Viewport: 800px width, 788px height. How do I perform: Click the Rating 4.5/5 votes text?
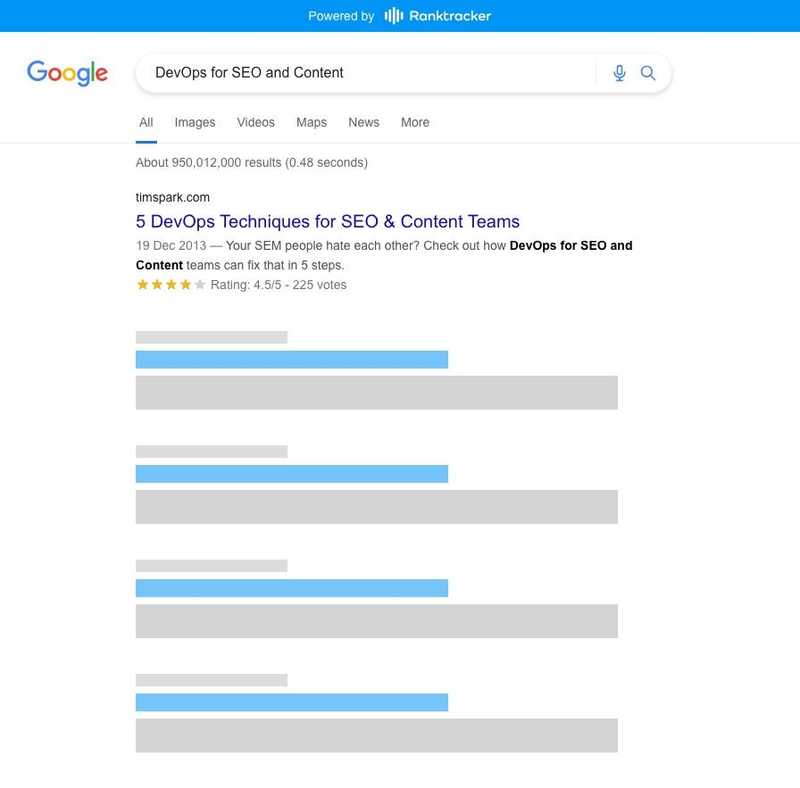click(x=279, y=285)
